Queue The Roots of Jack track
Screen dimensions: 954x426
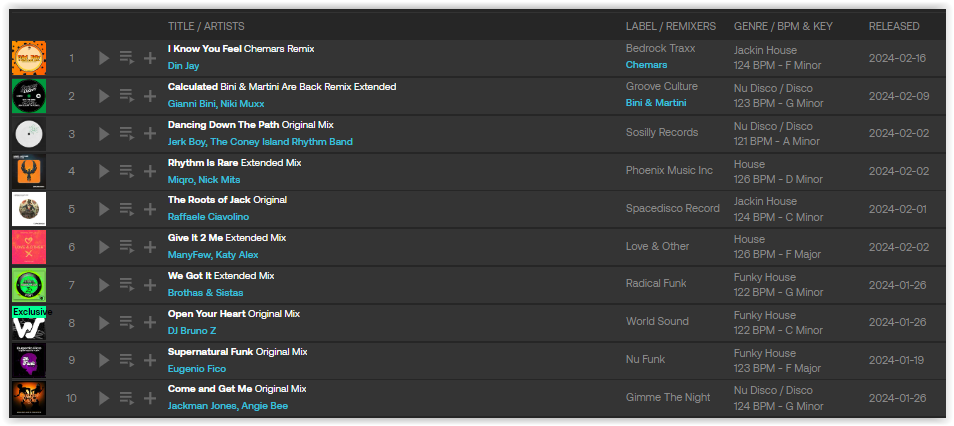pos(127,209)
